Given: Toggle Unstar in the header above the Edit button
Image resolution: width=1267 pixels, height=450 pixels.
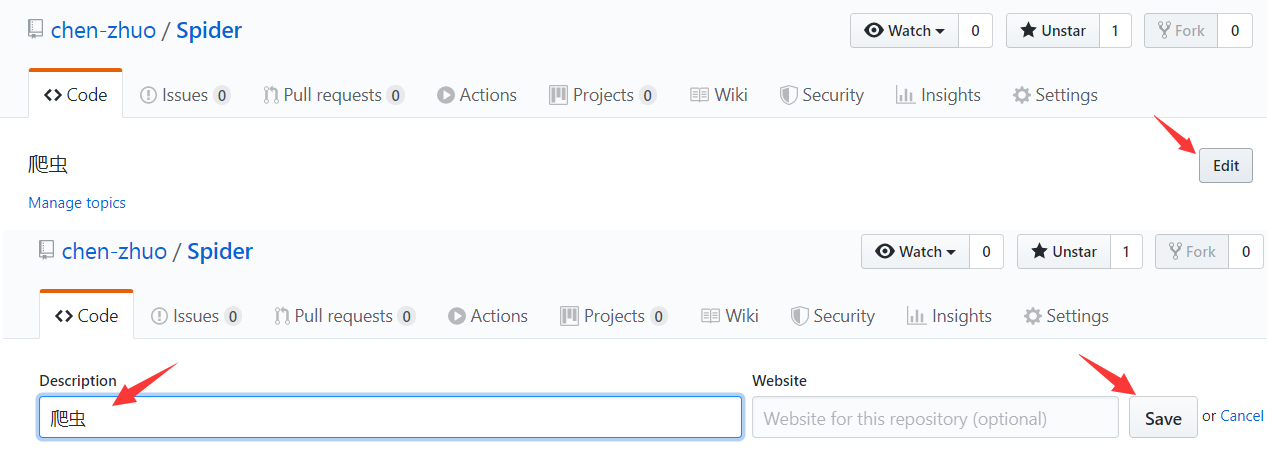Looking at the screenshot, I should (1053, 31).
